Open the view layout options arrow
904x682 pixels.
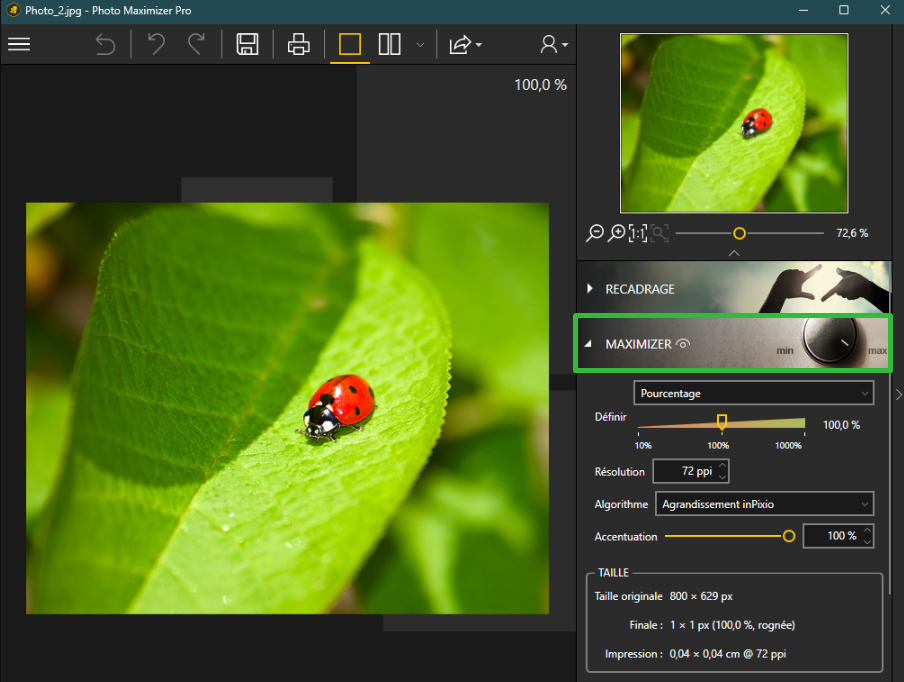420,45
